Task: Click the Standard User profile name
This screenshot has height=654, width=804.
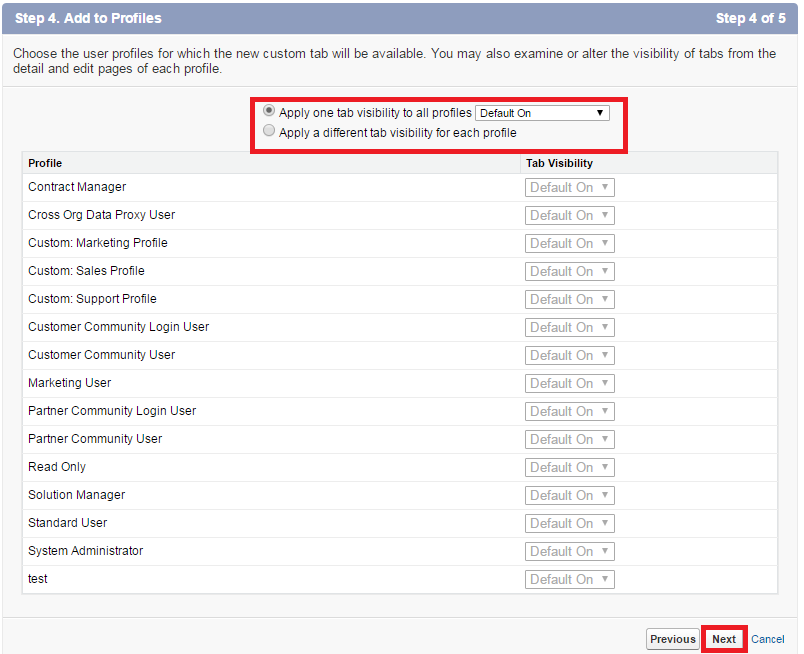Action: 68,523
